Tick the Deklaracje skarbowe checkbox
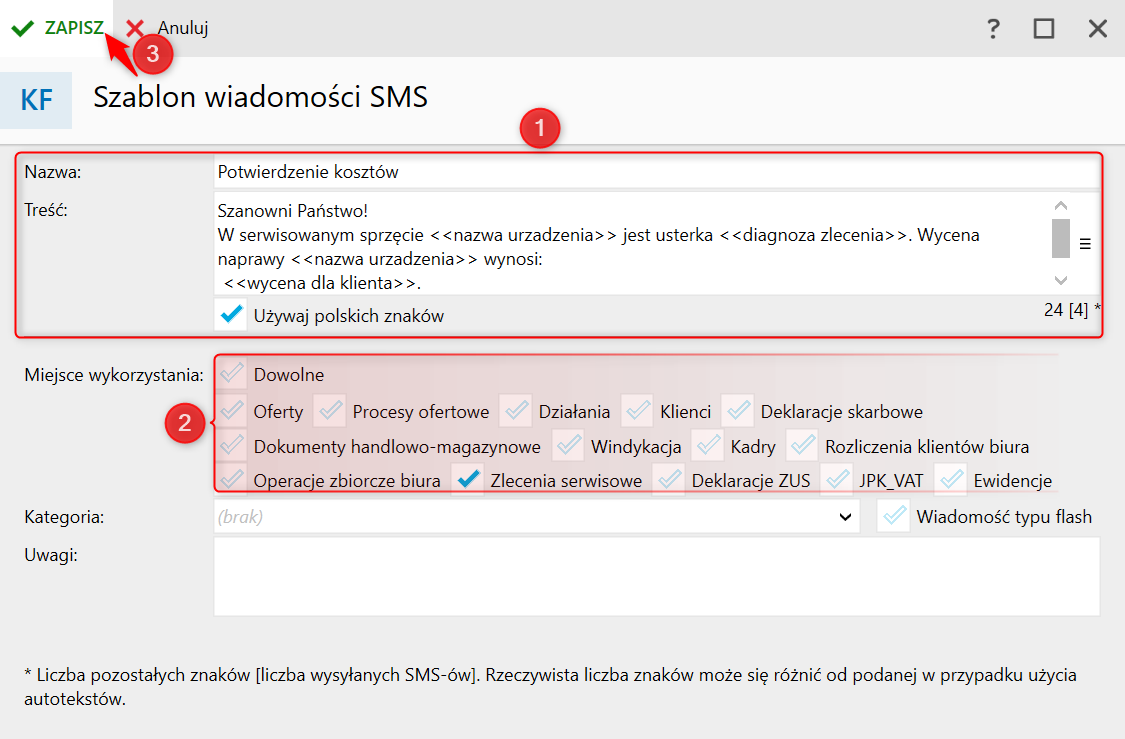This screenshot has height=739, width=1125. (738, 411)
